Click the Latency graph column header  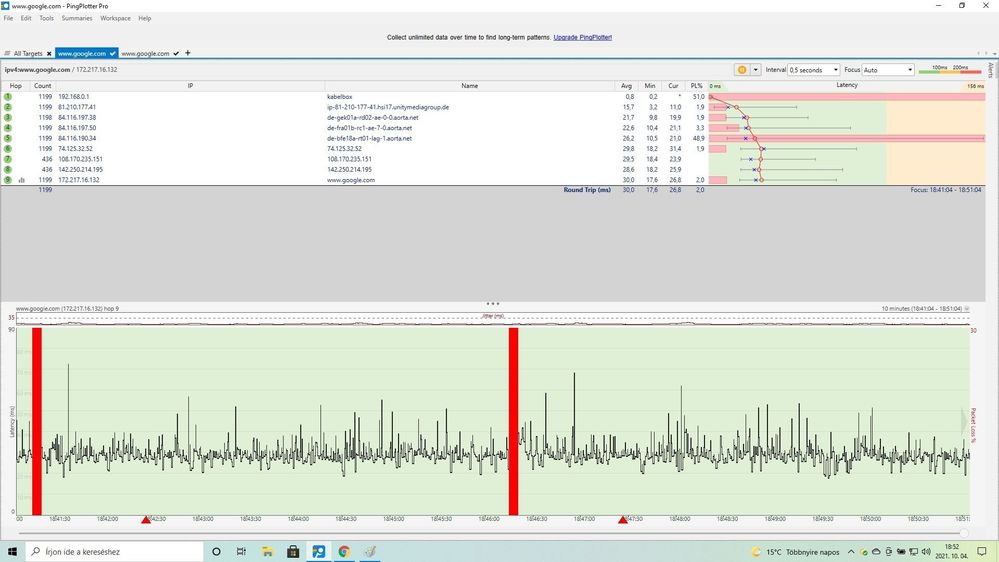click(847, 85)
